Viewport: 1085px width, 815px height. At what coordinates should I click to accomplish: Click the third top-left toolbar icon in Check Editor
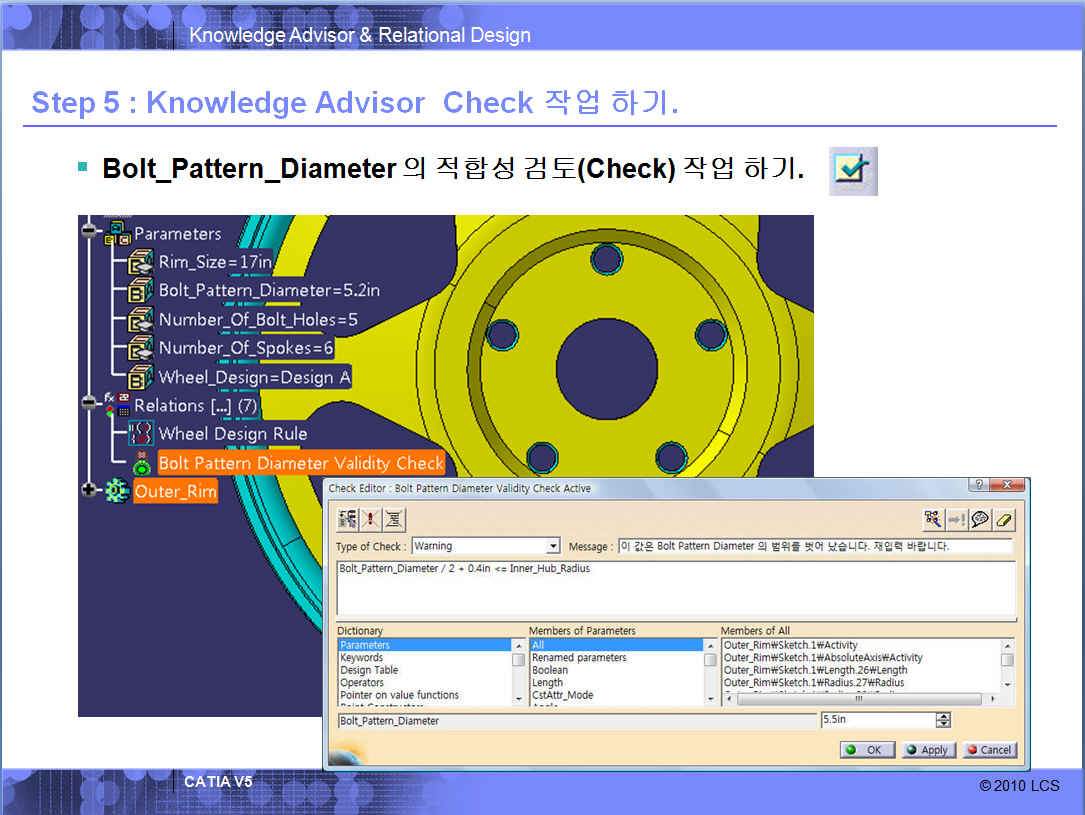point(395,519)
